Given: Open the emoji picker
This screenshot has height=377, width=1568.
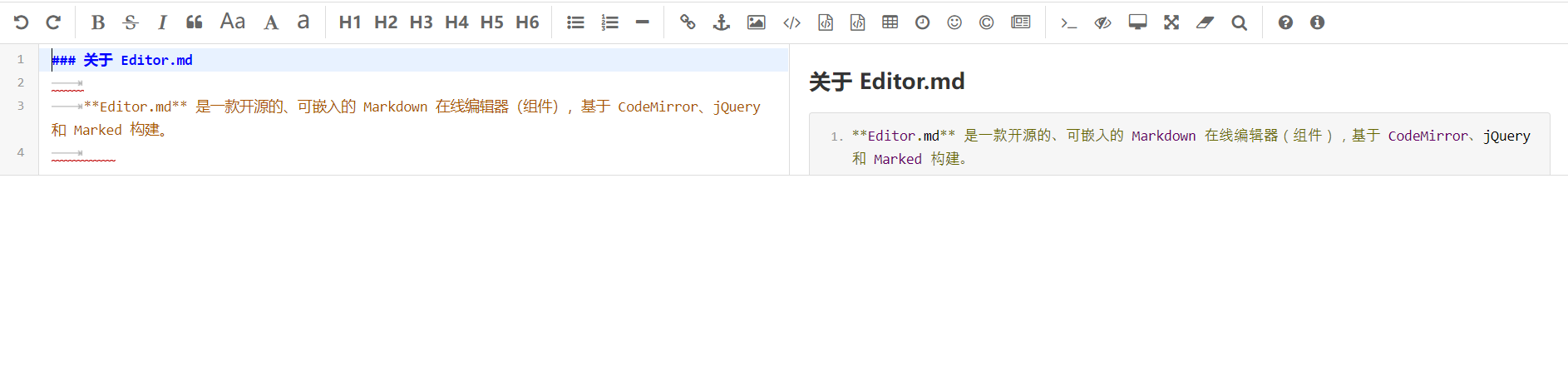Looking at the screenshot, I should tap(954, 22).
